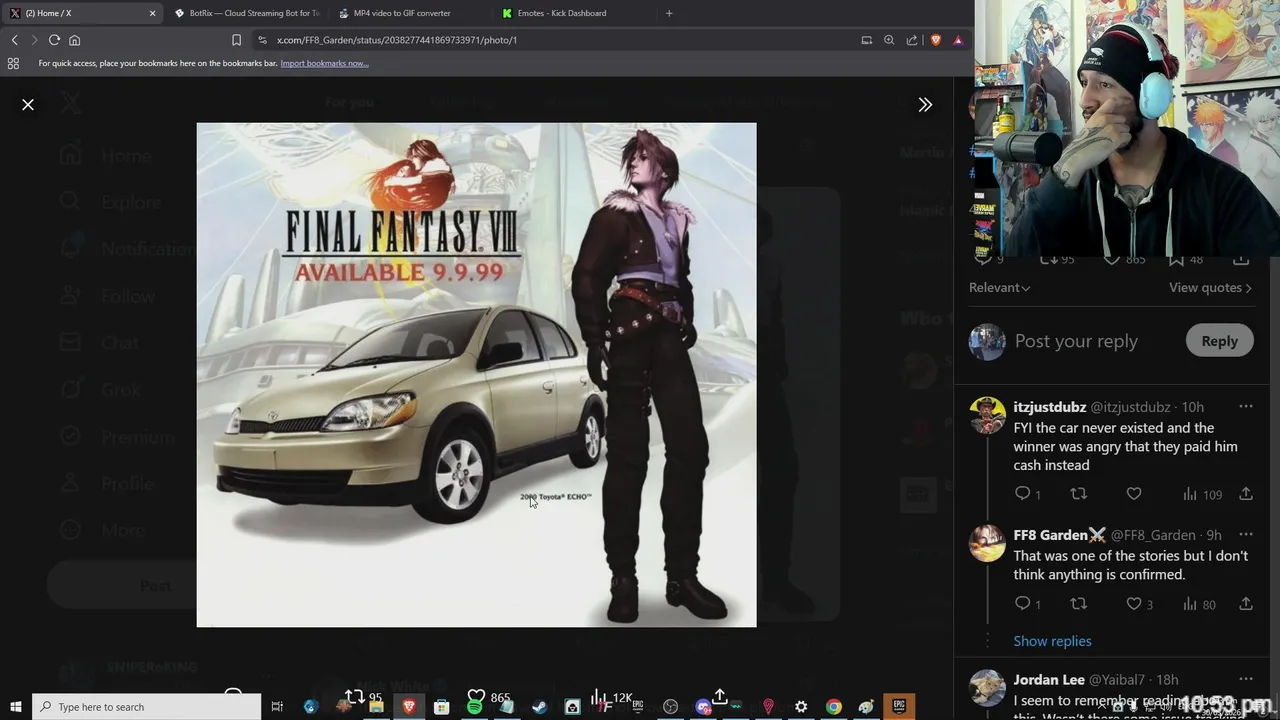Click the Windows taskbar search box
1280x720 pixels.
coord(147,707)
